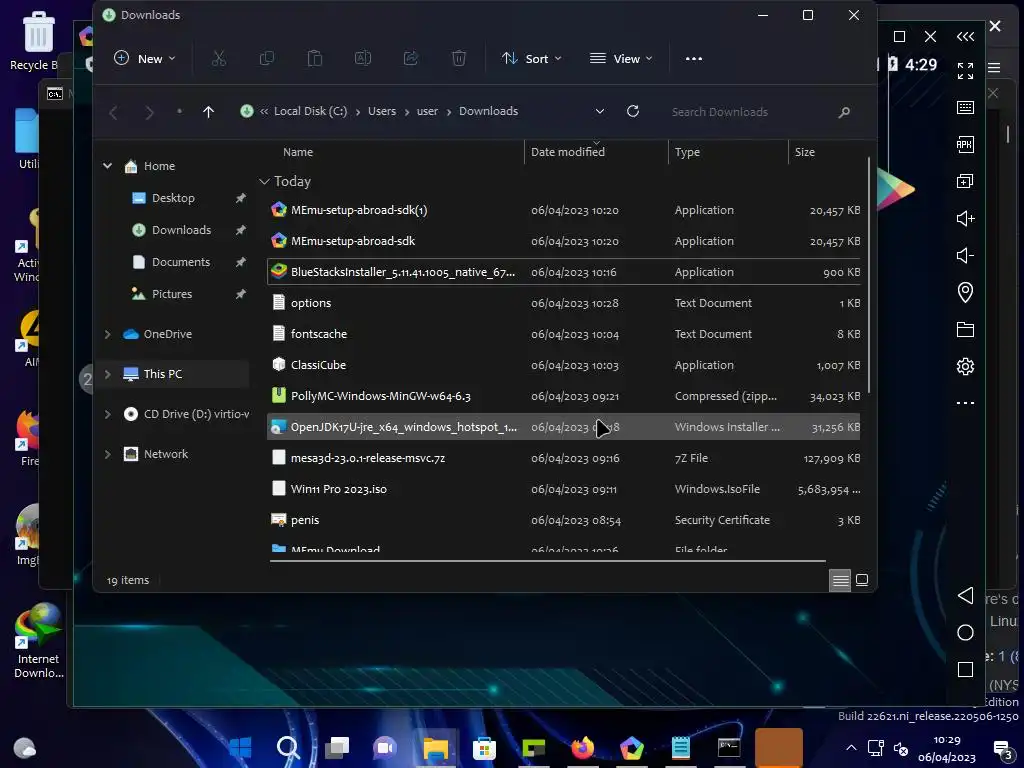This screenshot has height=768, width=1024.
Task: Expand the Network tree node
Action: (108, 454)
